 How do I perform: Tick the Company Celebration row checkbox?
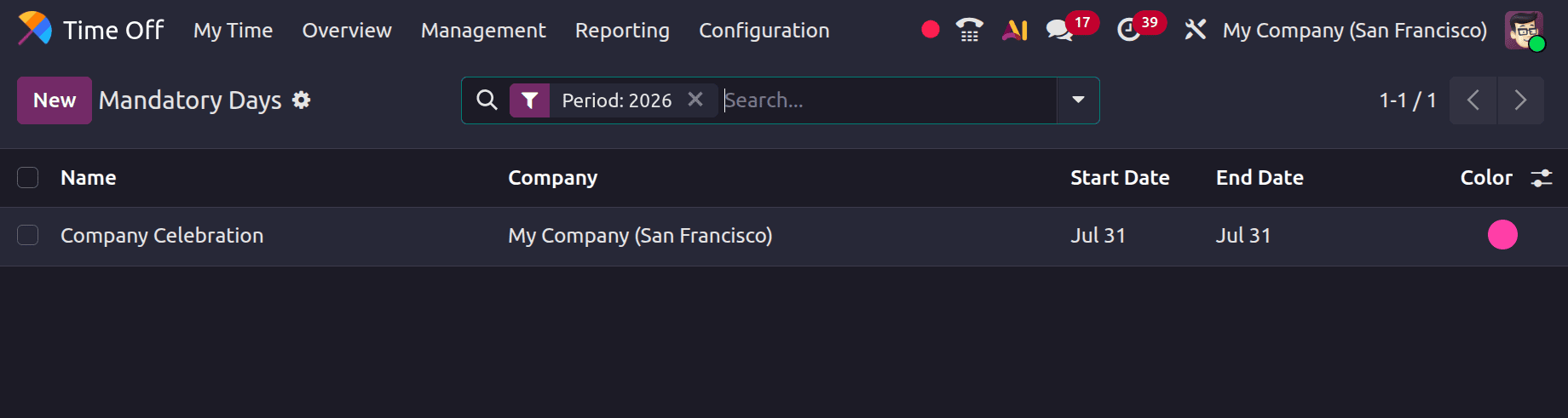coord(28,235)
